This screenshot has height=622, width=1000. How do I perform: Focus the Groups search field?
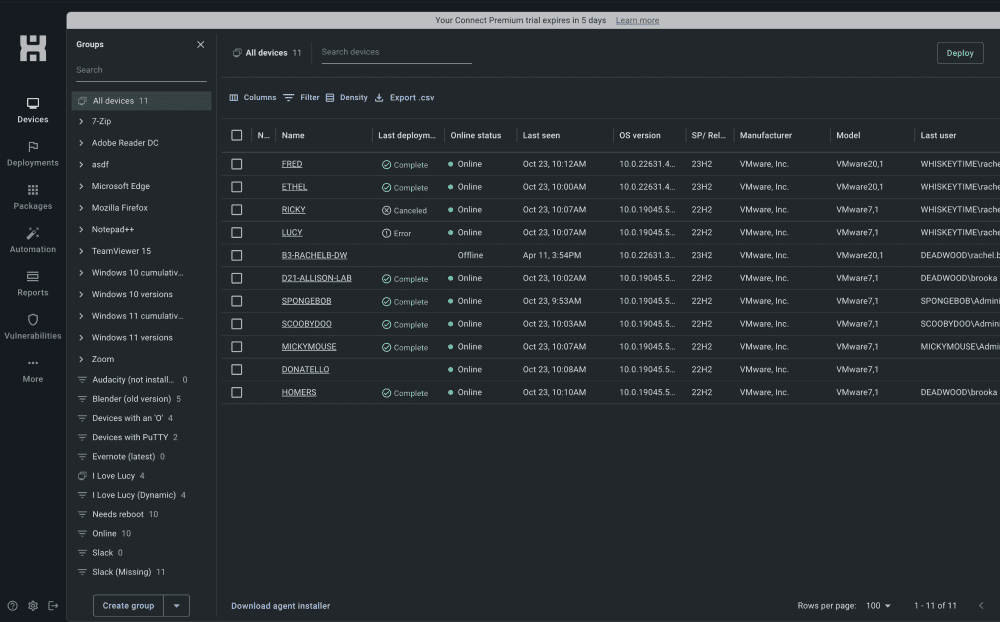141,70
